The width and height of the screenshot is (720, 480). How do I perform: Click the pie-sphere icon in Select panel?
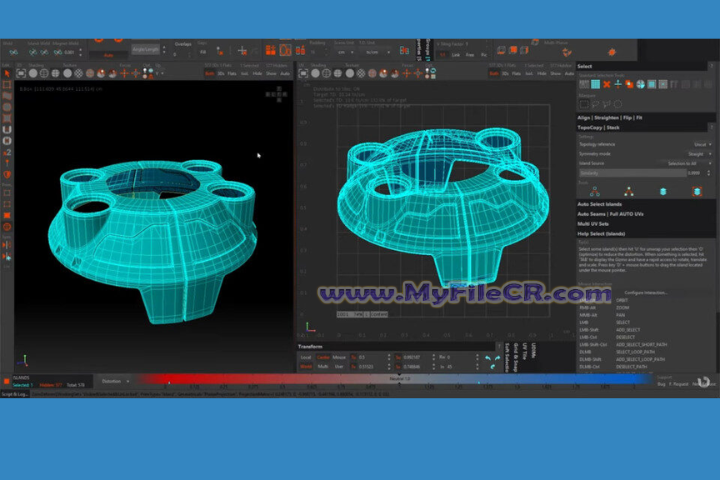coord(641,85)
